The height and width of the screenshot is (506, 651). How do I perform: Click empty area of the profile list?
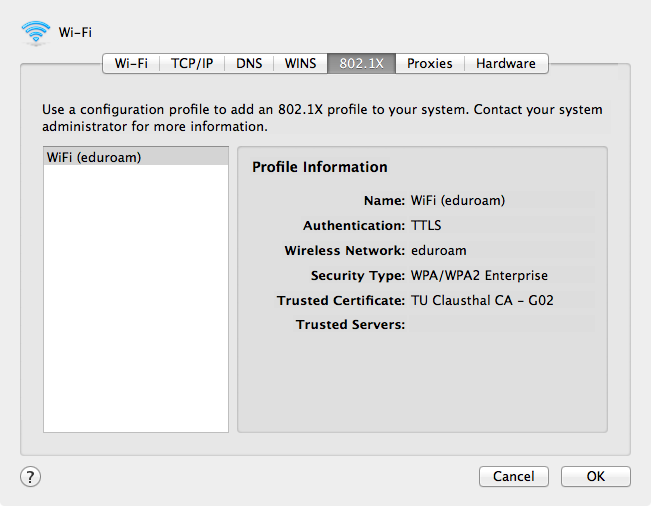[135, 300]
